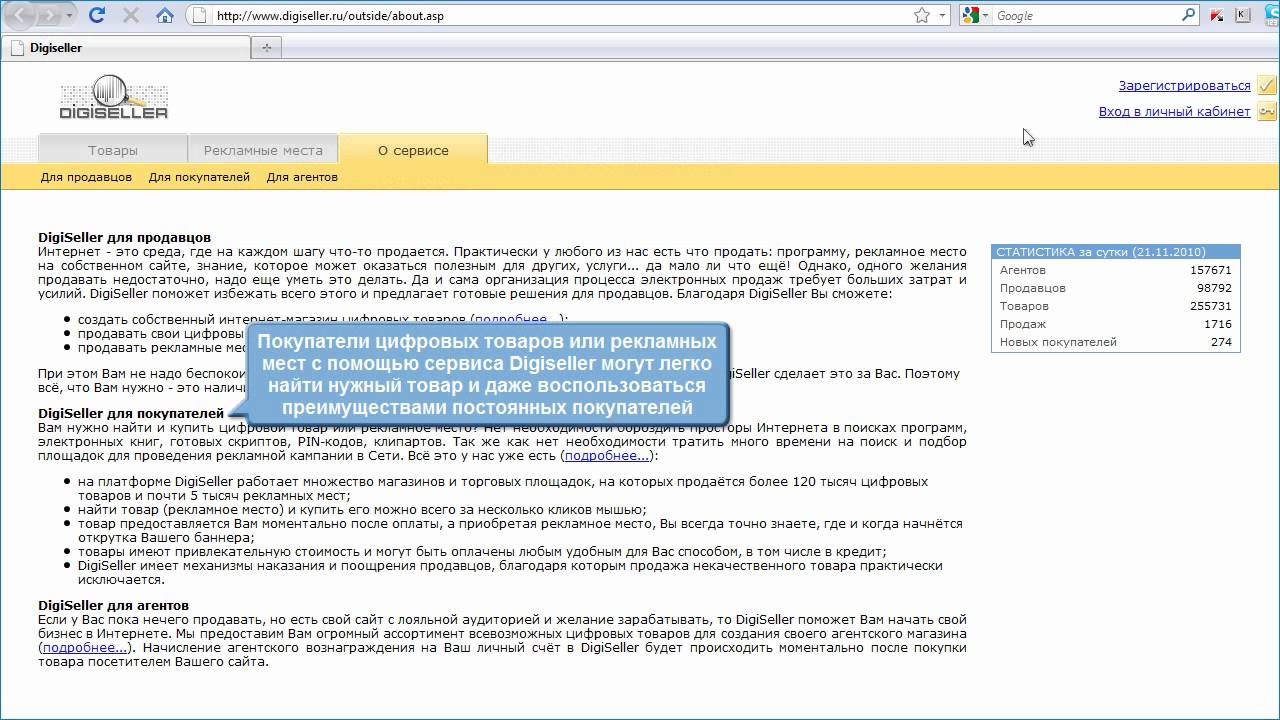Click the checkmark icon next to Зарегистрироваться
This screenshot has height=720, width=1280.
point(1266,85)
